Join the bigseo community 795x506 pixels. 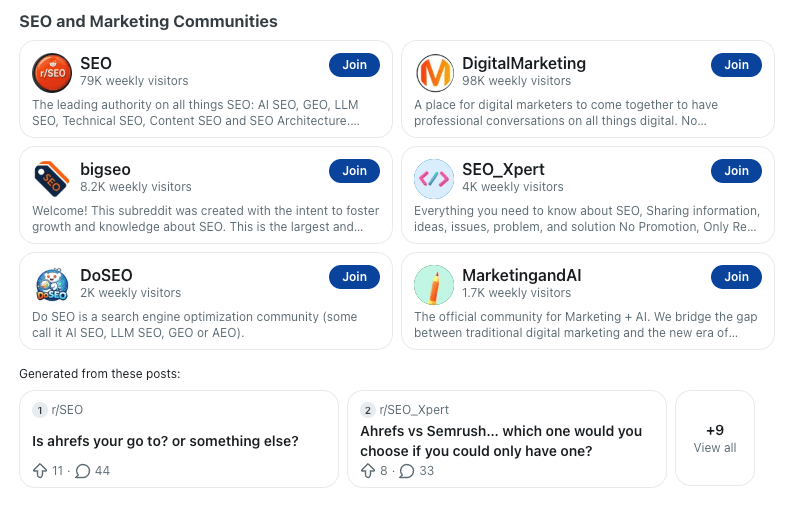[x=354, y=171]
